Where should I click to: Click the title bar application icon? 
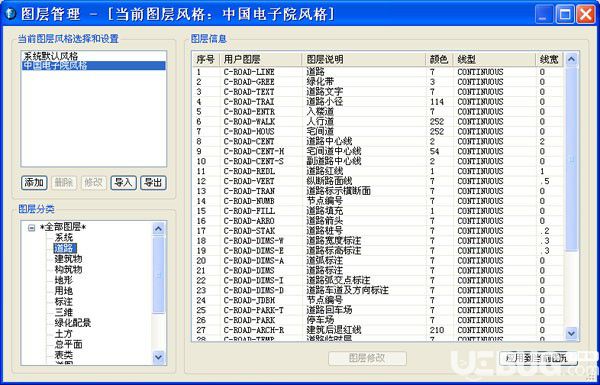[x=10, y=14]
